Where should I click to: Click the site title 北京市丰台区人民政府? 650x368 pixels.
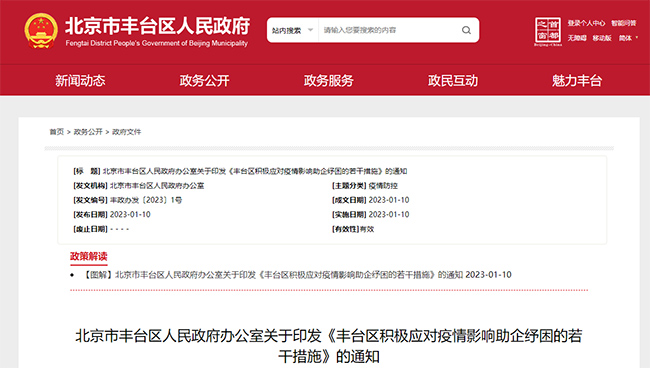158,26
